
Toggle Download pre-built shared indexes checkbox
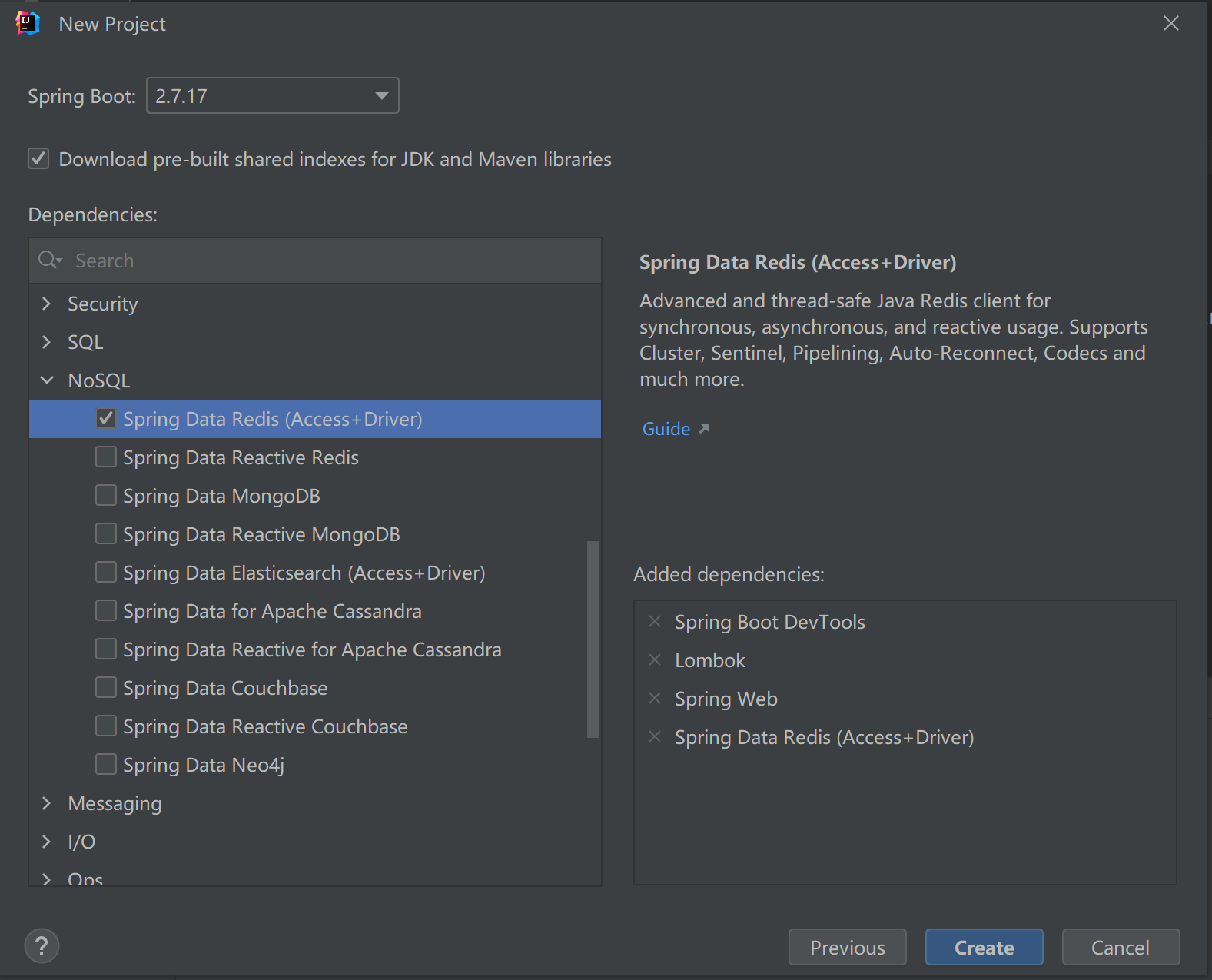click(x=38, y=158)
